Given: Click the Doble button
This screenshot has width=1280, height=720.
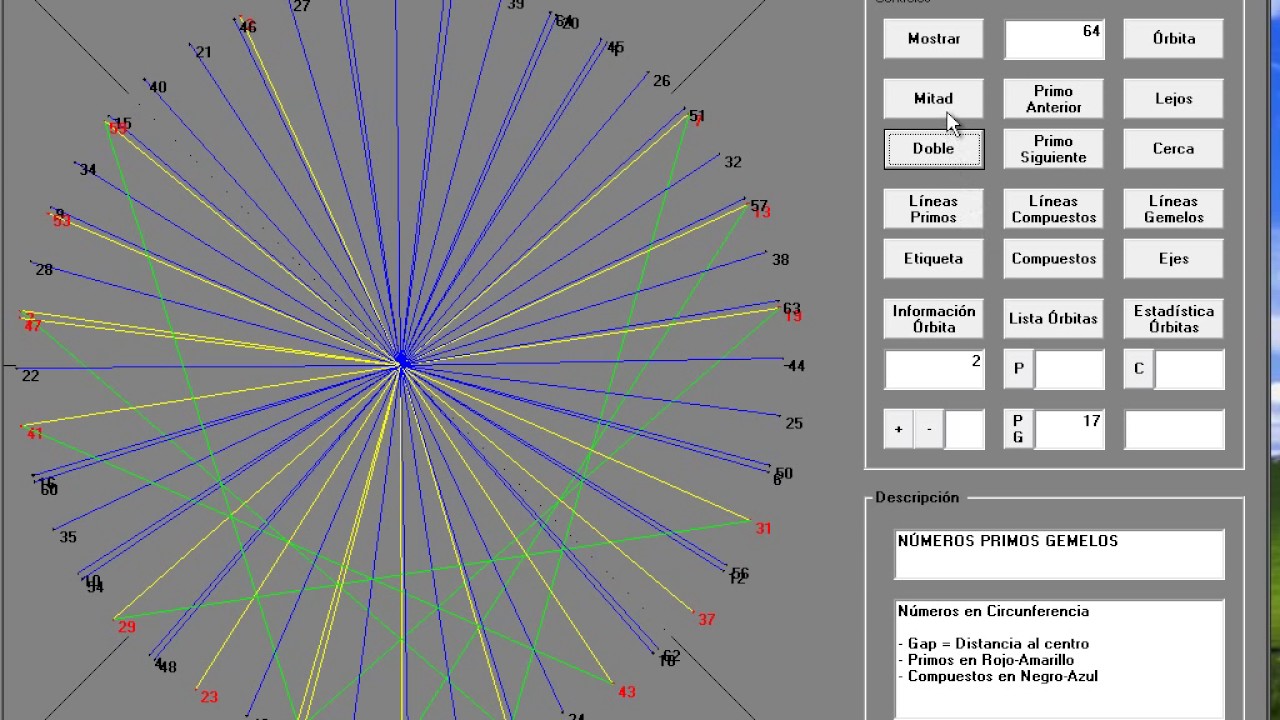Looking at the screenshot, I should [x=934, y=149].
